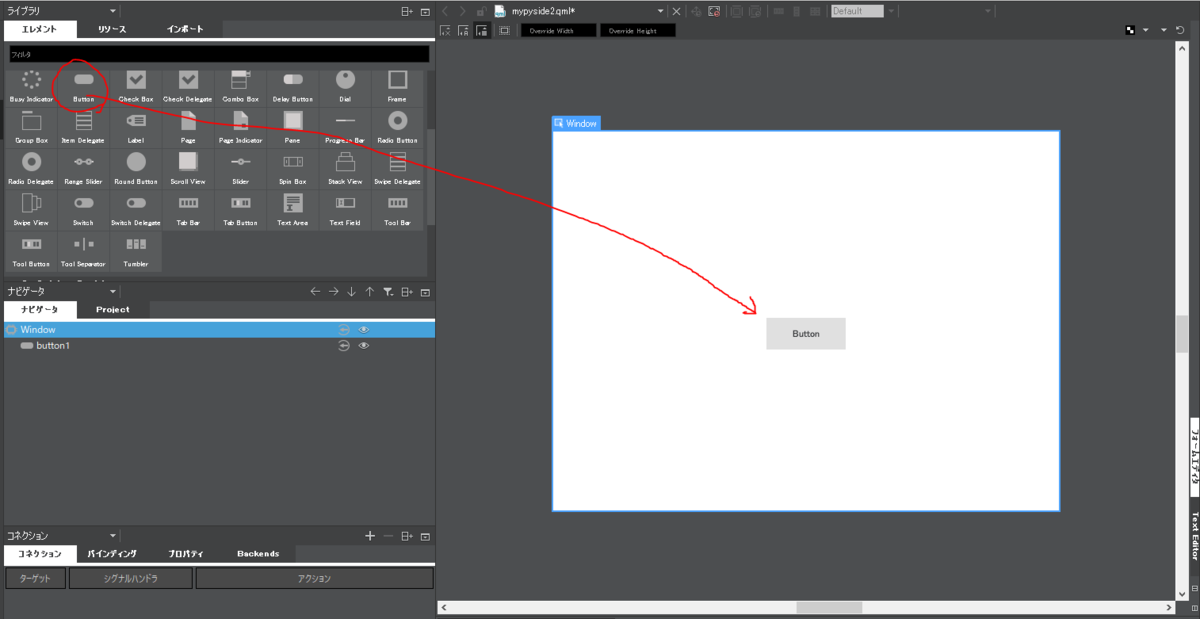Move item down with navigator arrow
This screenshot has width=1200, height=619.
(351, 291)
